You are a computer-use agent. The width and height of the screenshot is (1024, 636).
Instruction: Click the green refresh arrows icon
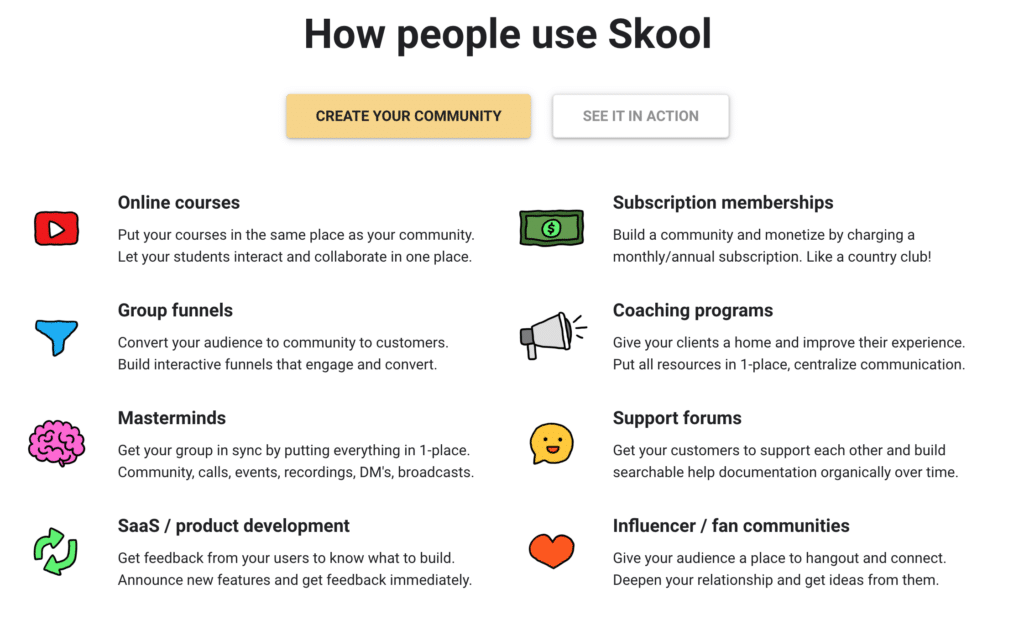point(56,551)
